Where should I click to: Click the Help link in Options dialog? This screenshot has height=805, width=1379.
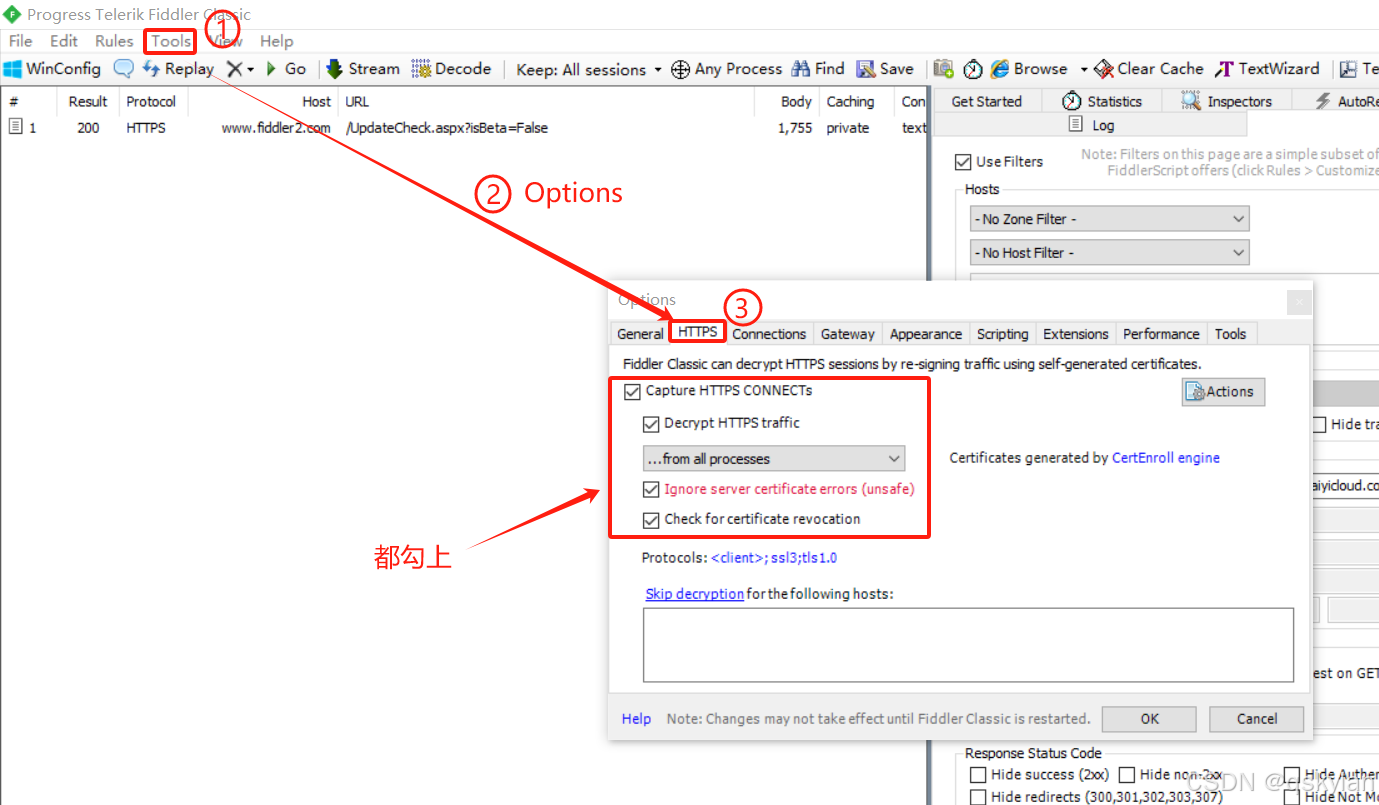pos(636,719)
